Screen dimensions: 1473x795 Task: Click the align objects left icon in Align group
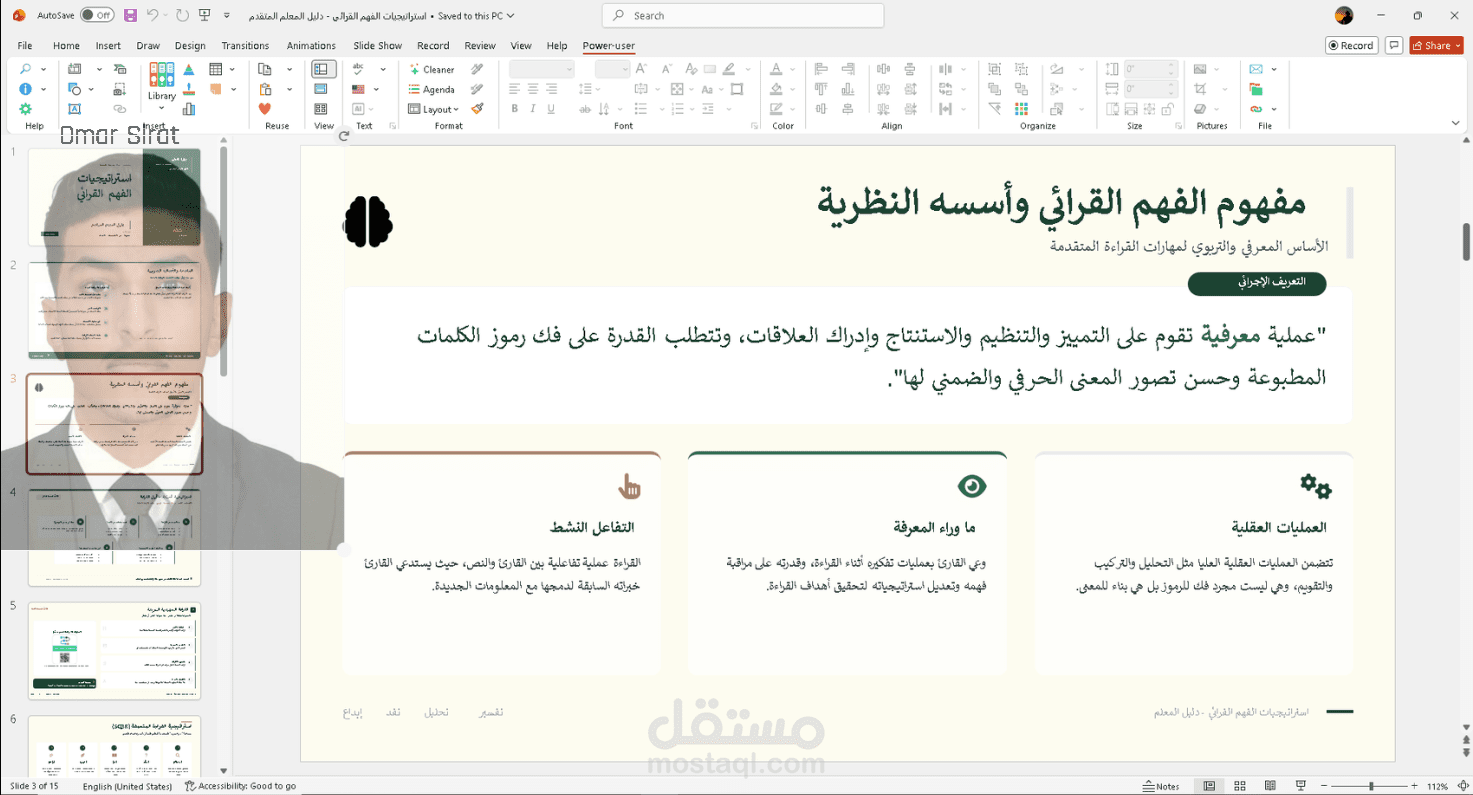pyautogui.click(x=821, y=69)
